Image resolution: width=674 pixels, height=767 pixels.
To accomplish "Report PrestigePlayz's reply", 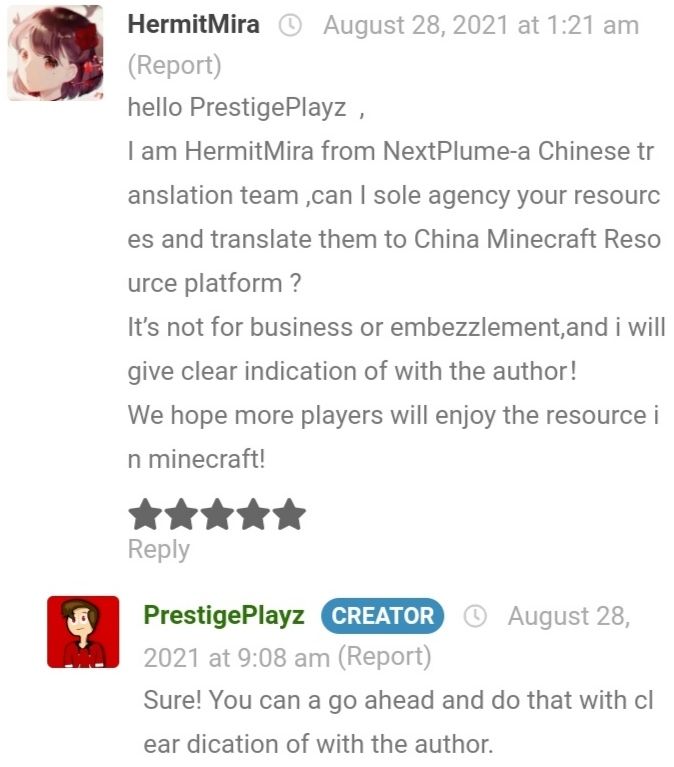I will click(x=385, y=657).
